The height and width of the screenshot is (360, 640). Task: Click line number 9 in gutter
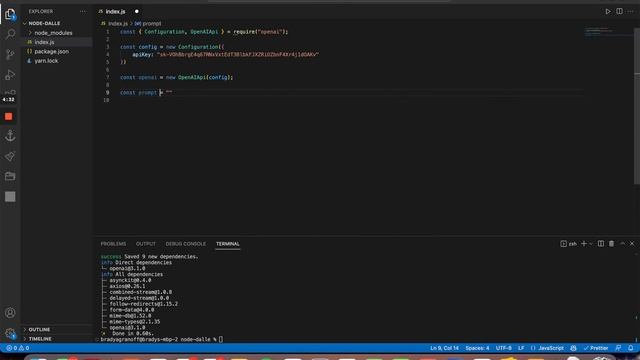107,93
